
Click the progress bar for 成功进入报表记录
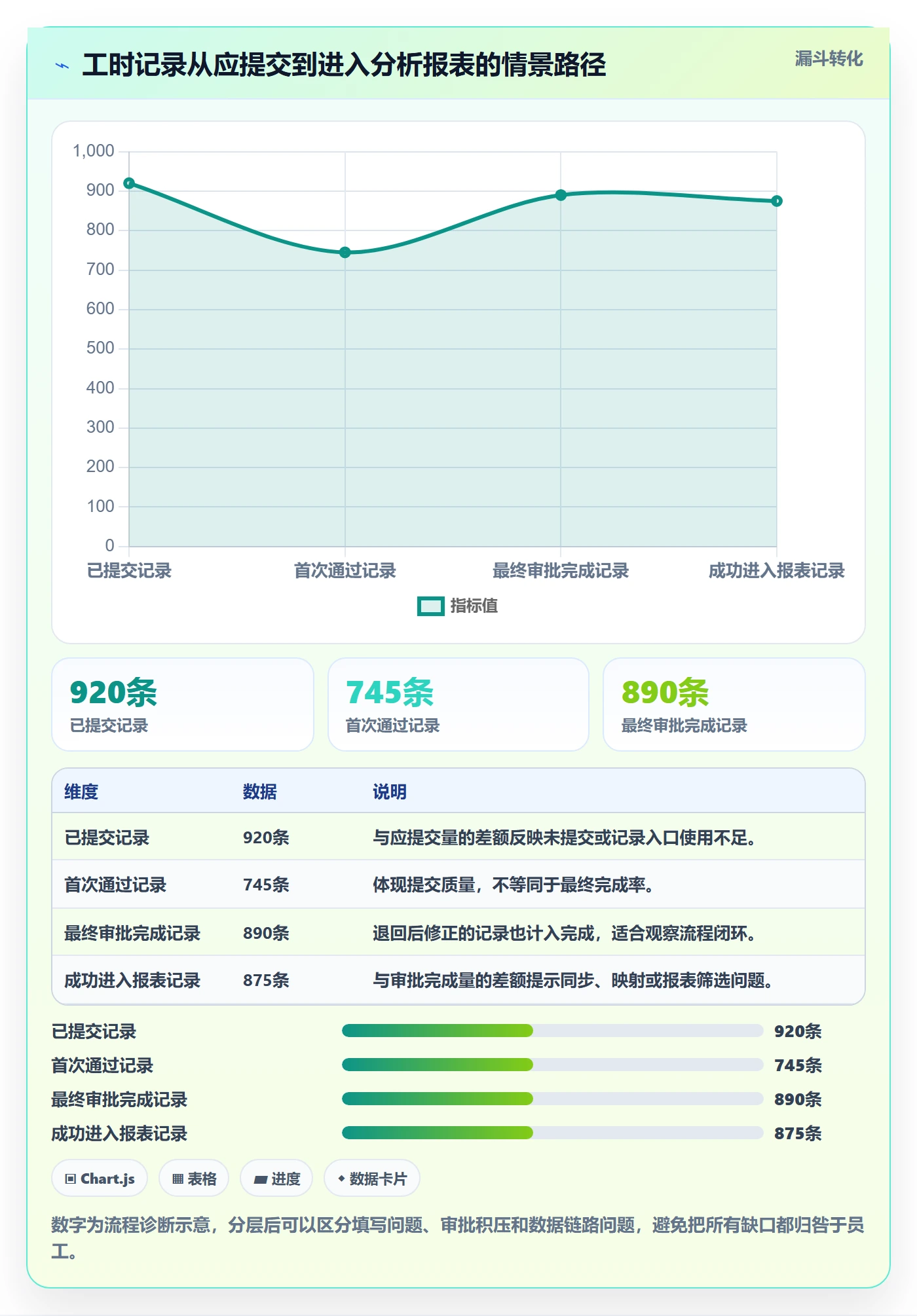coord(552,1133)
